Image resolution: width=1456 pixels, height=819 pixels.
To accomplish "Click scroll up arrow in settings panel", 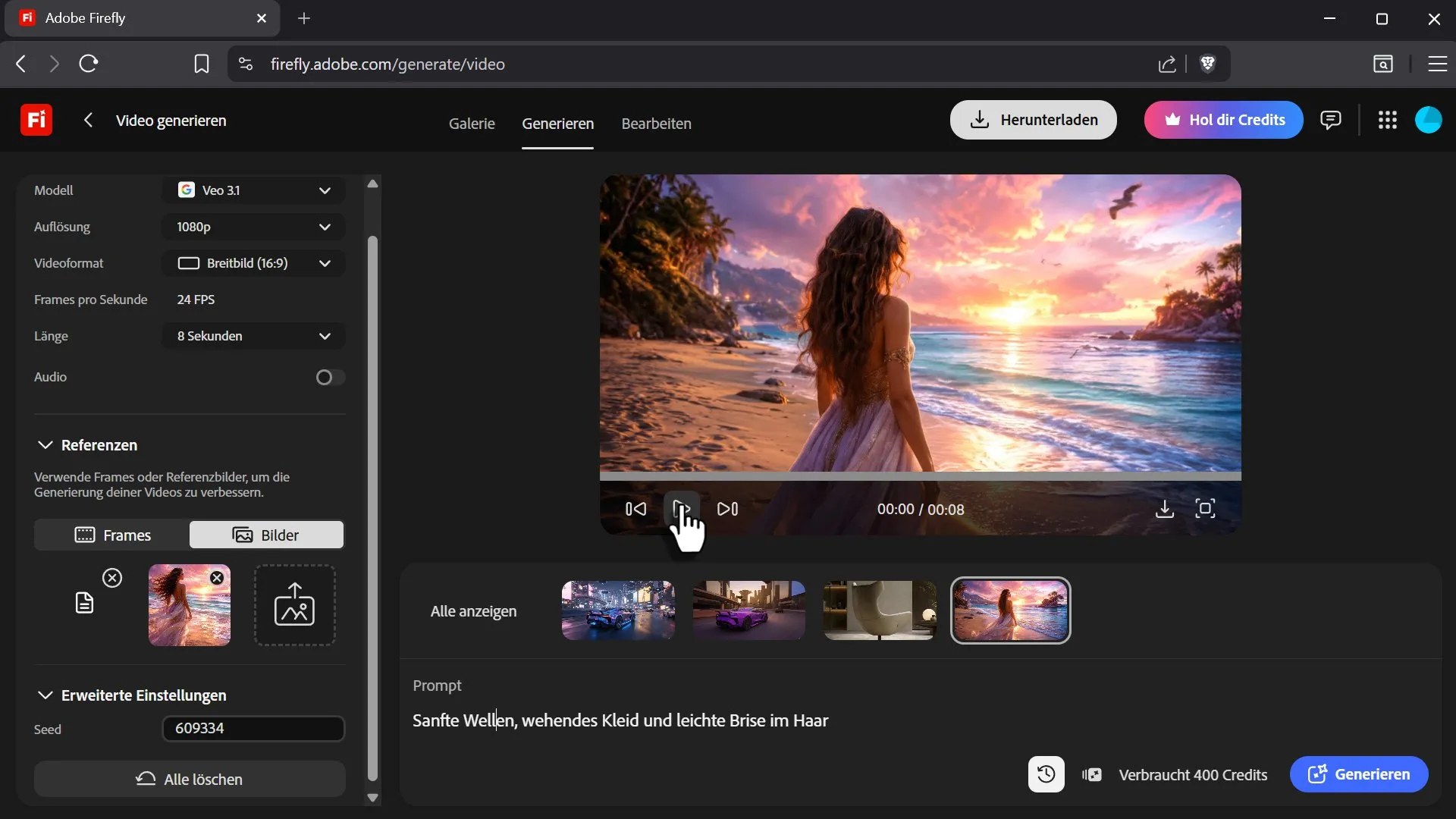I will coord(372,184).
